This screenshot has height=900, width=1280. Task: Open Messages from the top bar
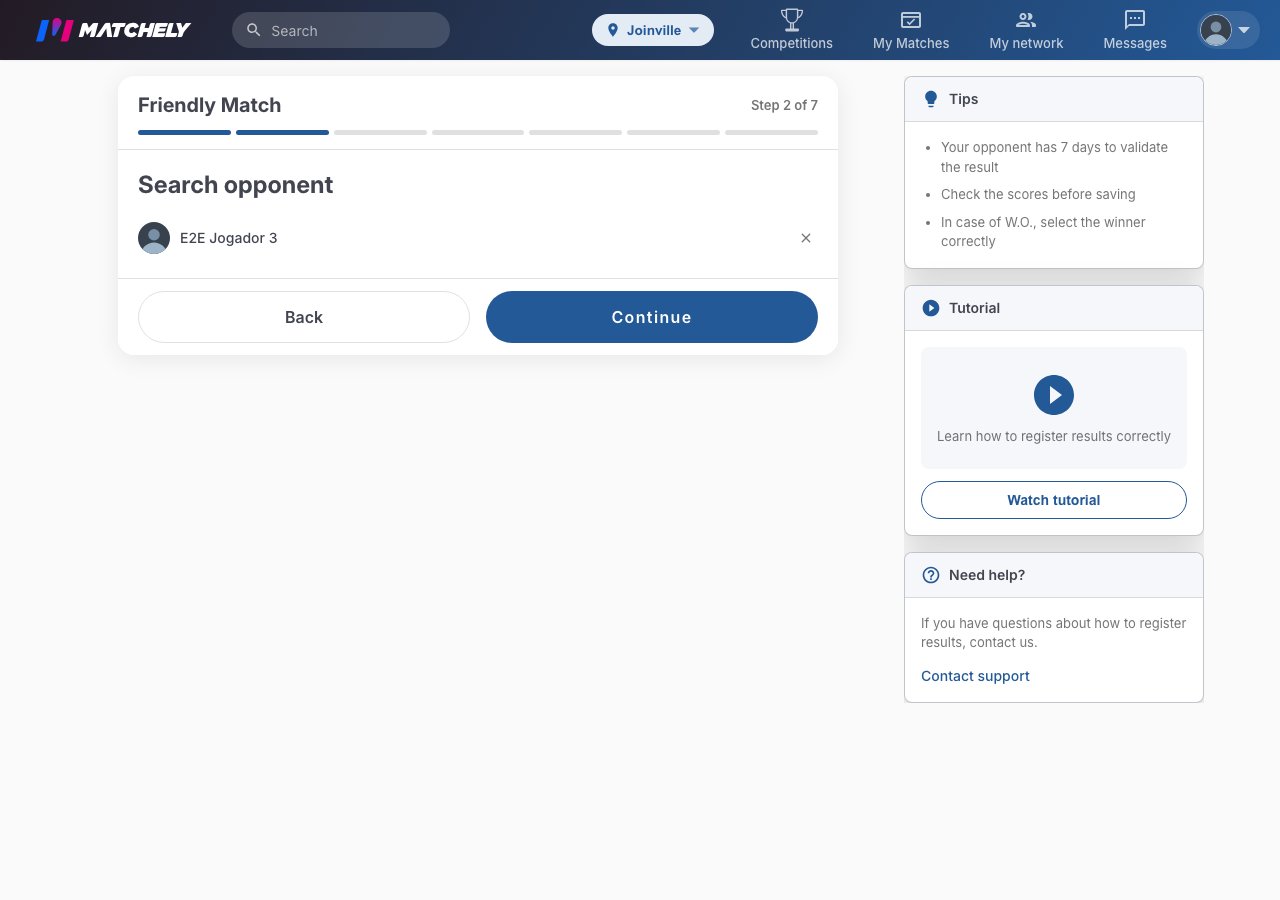coord(1135,30)
